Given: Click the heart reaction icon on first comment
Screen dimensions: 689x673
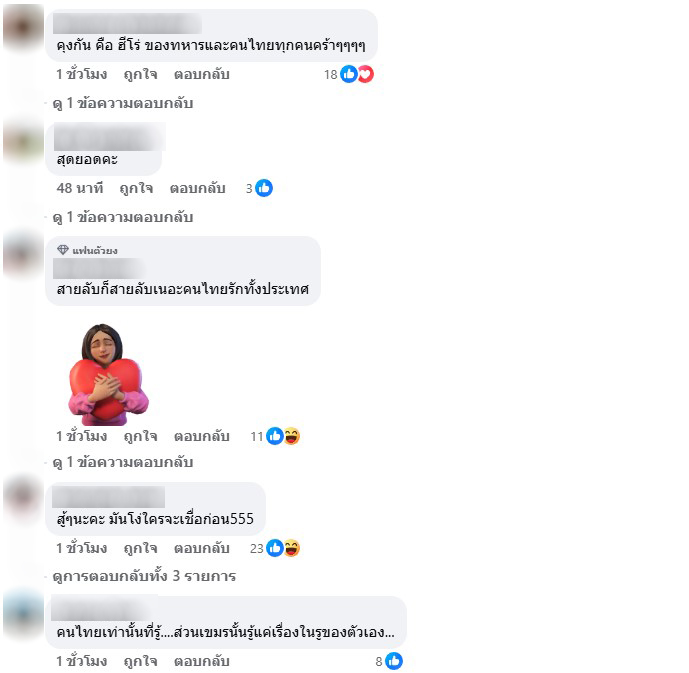Looking at the screenshot, I should point(366,74).
